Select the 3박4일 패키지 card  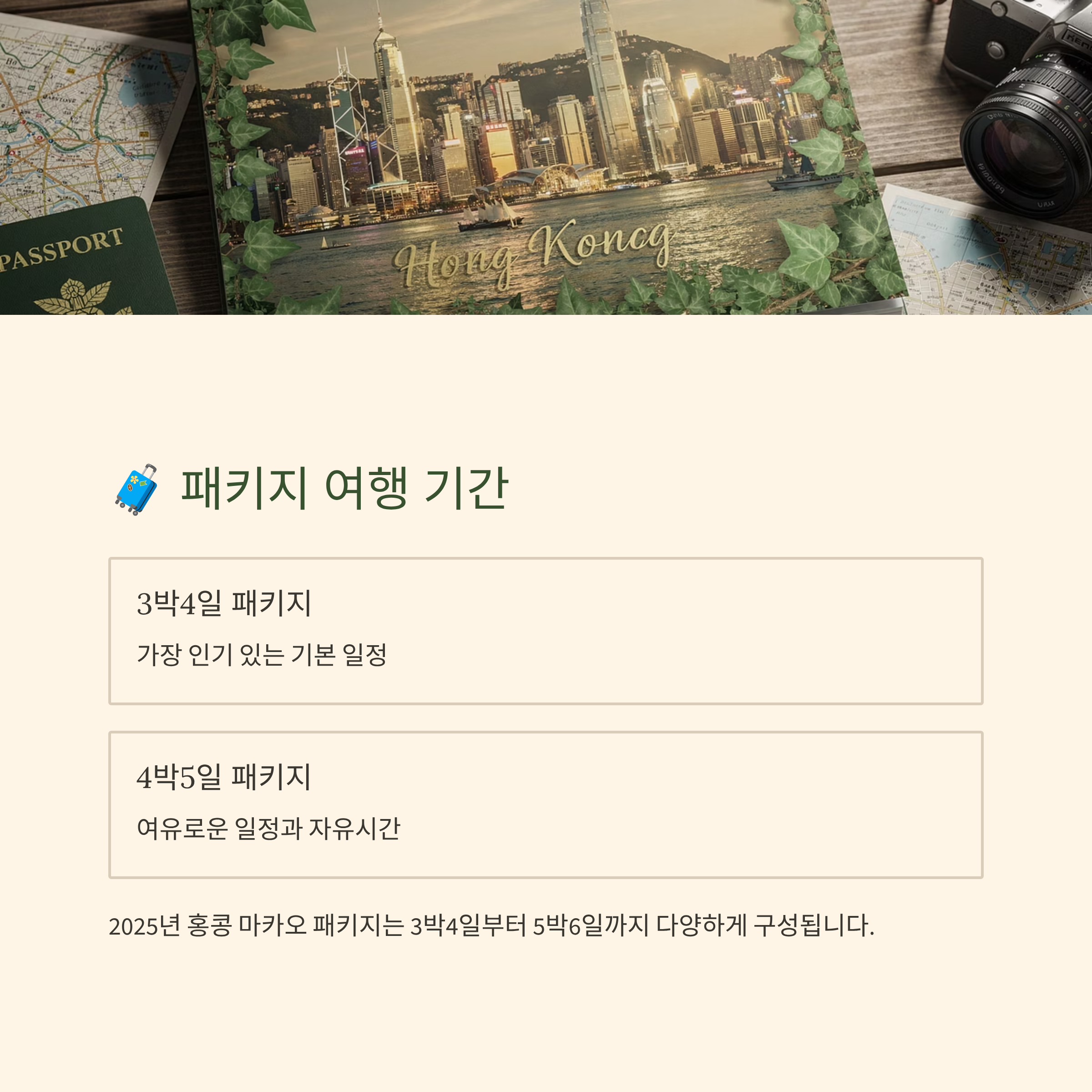coord(546,631)
